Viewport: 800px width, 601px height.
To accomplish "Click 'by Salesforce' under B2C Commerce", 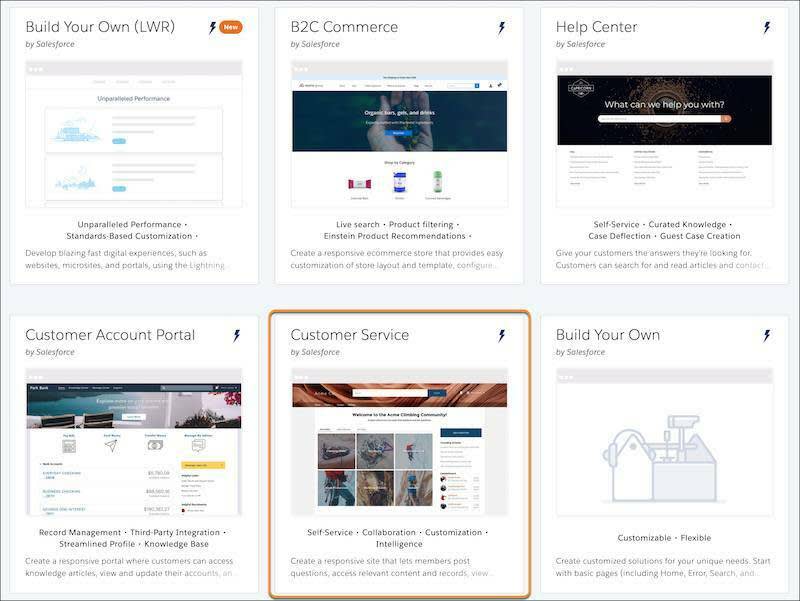I will 315,44.
